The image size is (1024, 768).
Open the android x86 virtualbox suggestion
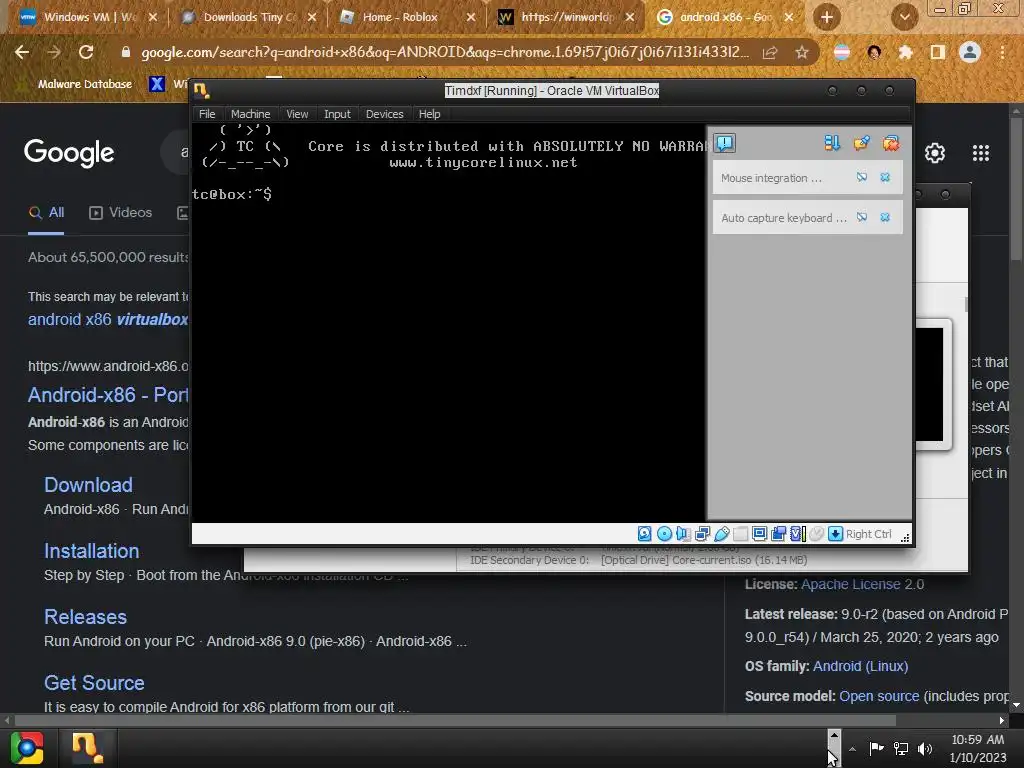point(108,319)
